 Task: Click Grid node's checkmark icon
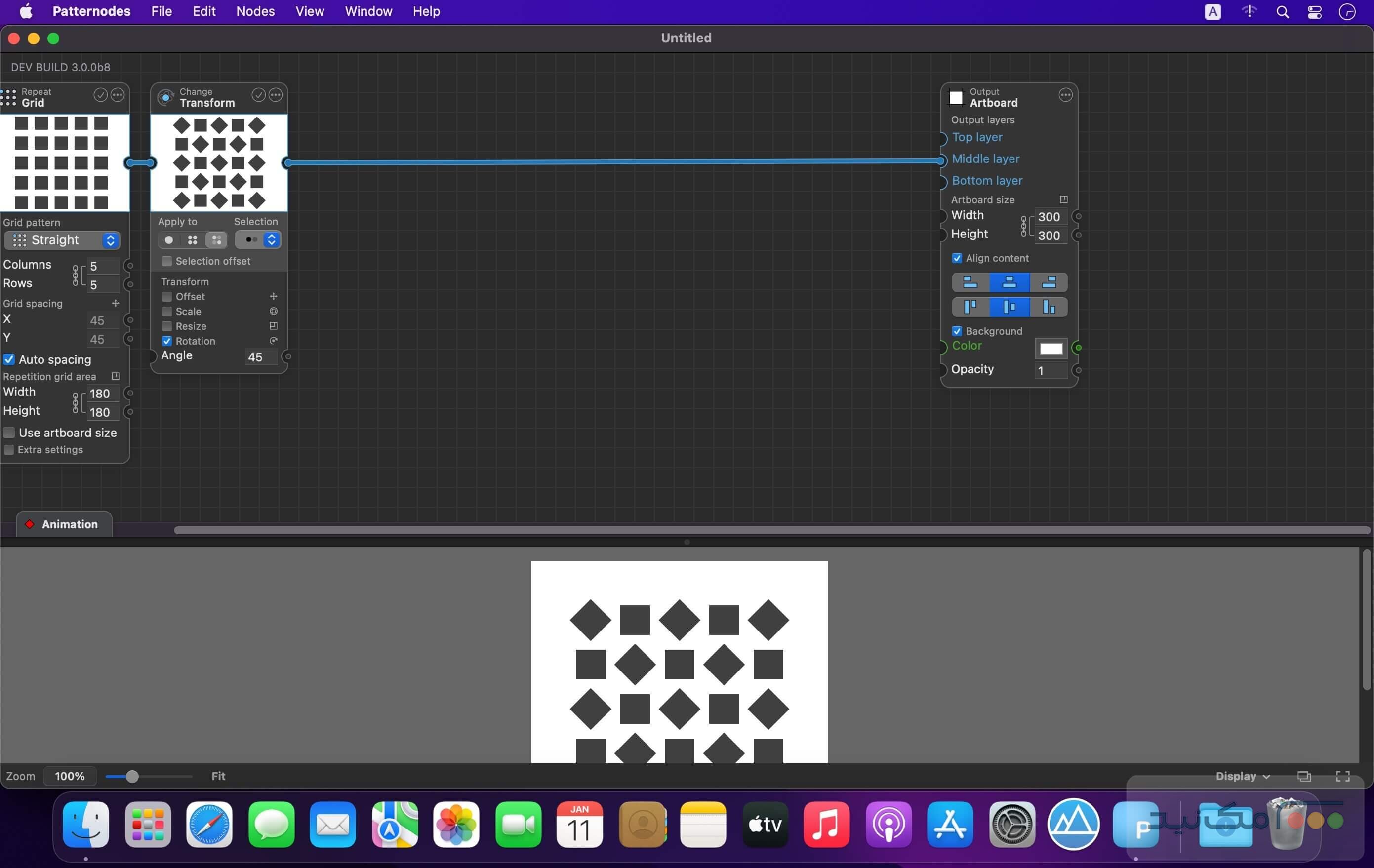[100, 95]
